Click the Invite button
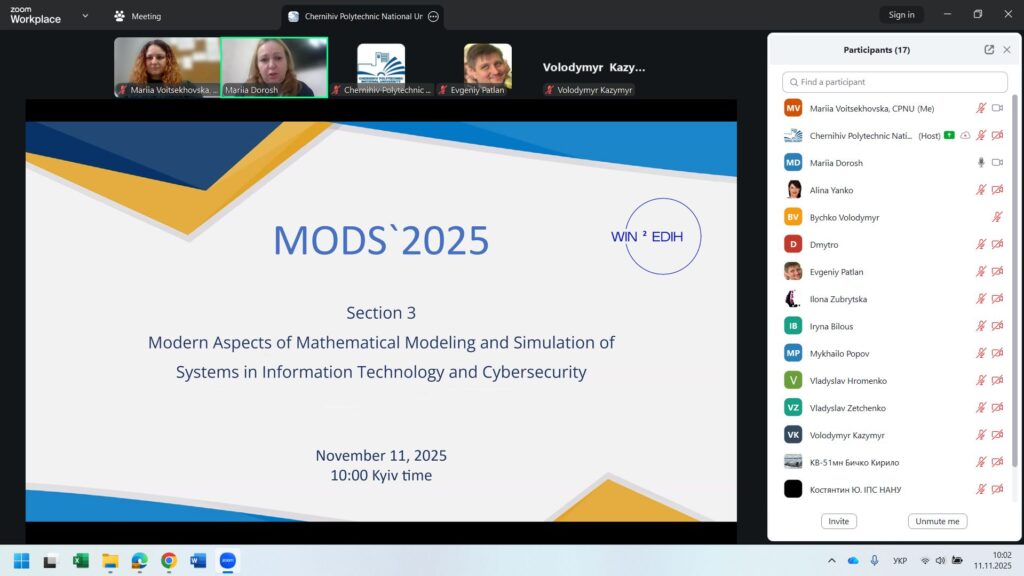The image size is (1024, 576). click(x=838, y=521)
